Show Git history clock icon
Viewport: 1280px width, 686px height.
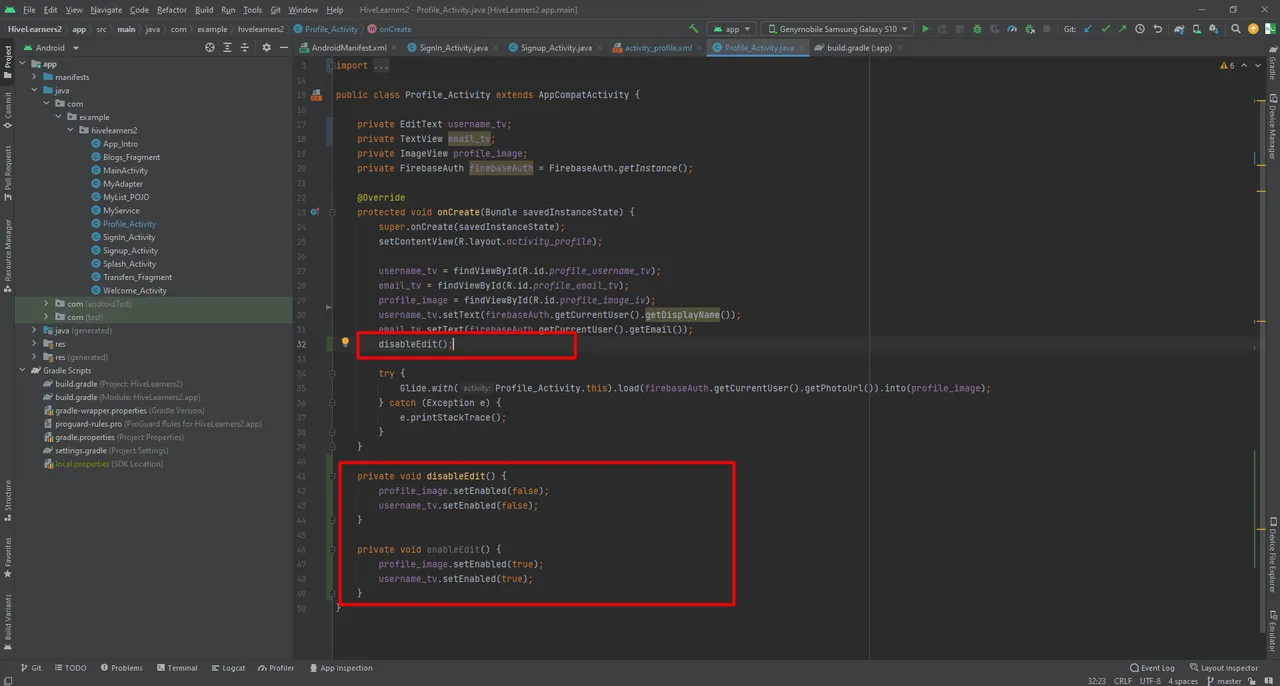coord(1141,29)
